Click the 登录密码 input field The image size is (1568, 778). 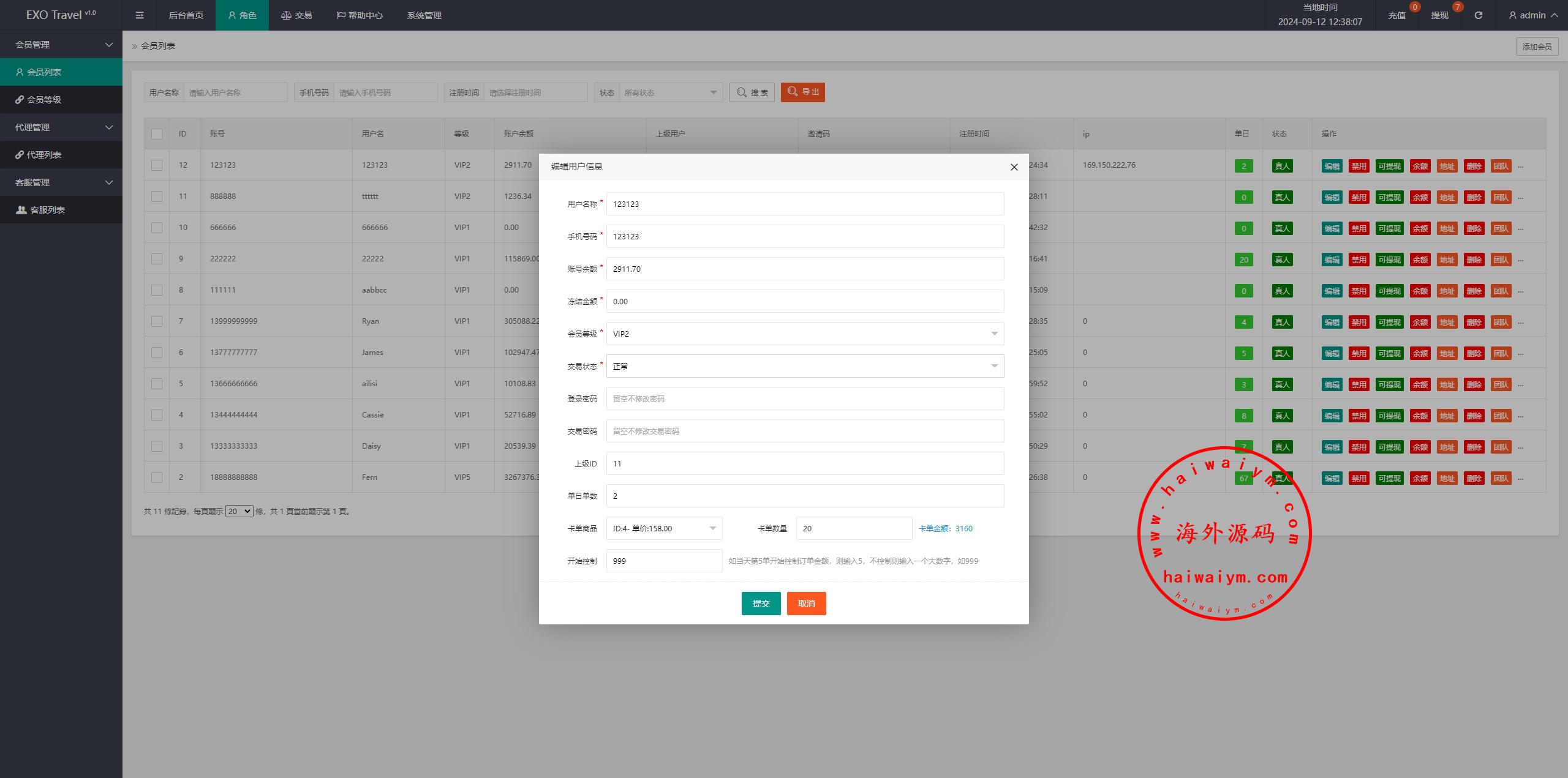coord(804,398)
